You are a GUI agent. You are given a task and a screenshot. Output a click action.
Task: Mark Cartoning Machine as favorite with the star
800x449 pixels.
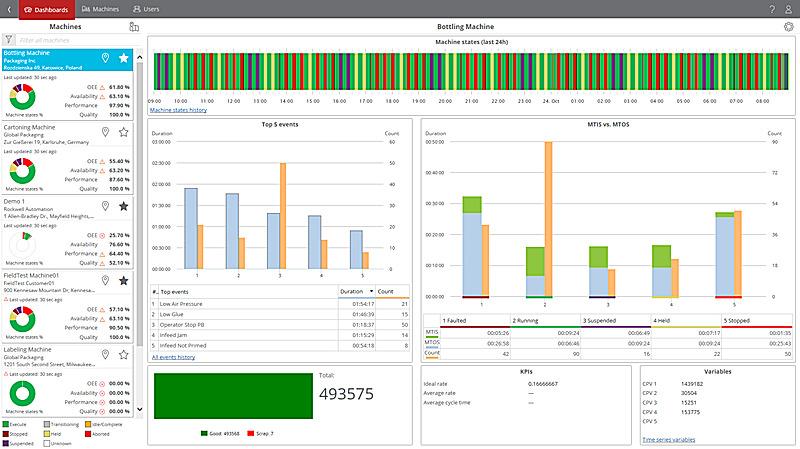124,132
